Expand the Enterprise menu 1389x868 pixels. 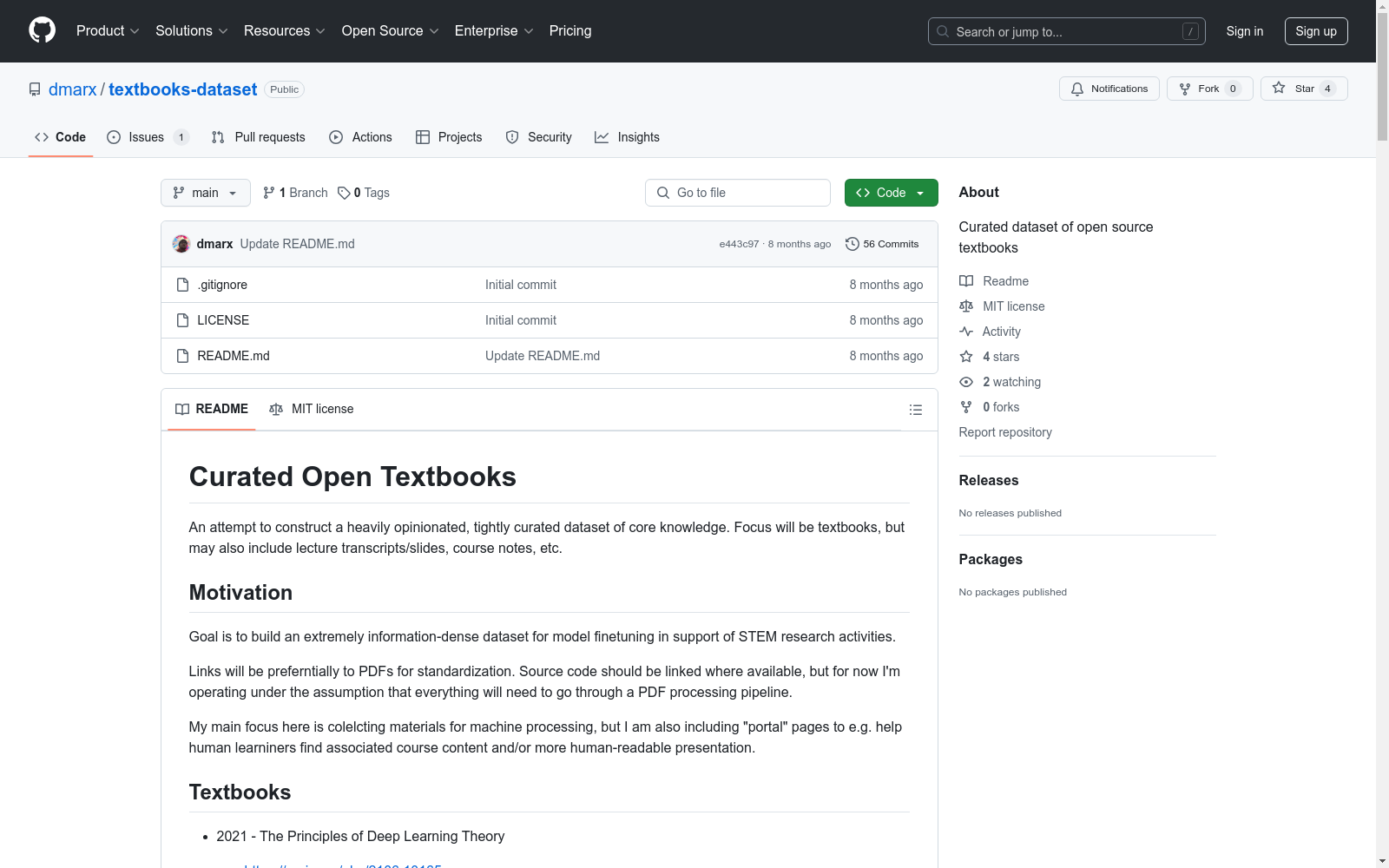(494, 30)
